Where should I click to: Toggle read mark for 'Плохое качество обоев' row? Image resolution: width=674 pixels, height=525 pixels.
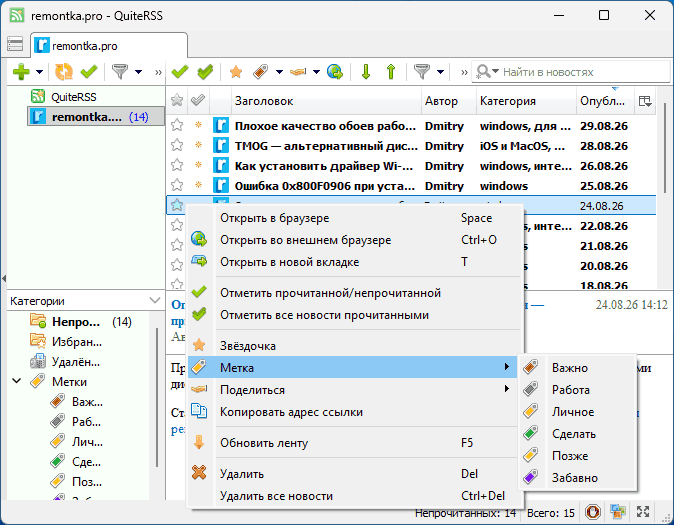click(x=198, y=125)
